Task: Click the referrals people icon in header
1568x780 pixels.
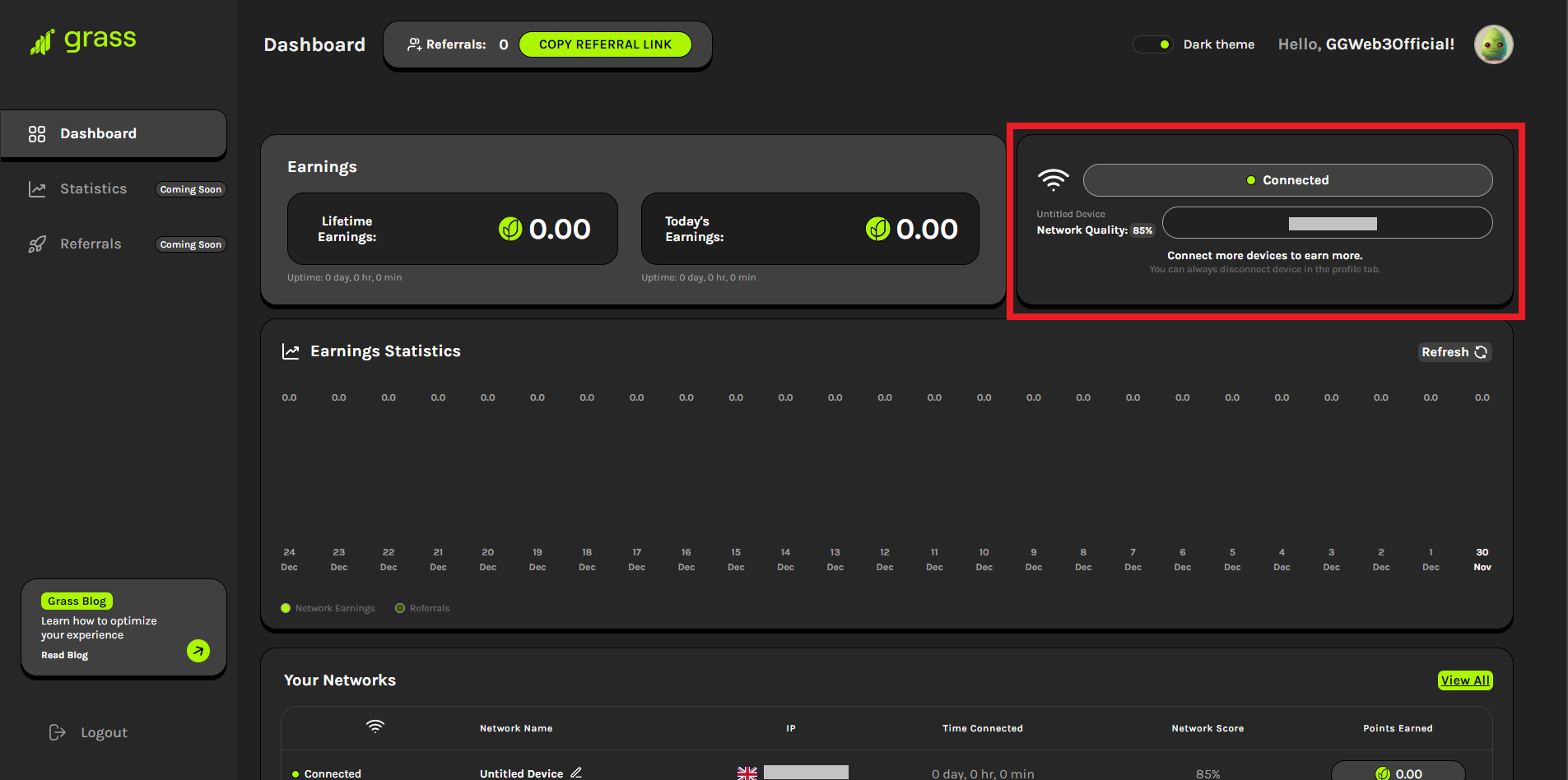Action: (414, 44)
